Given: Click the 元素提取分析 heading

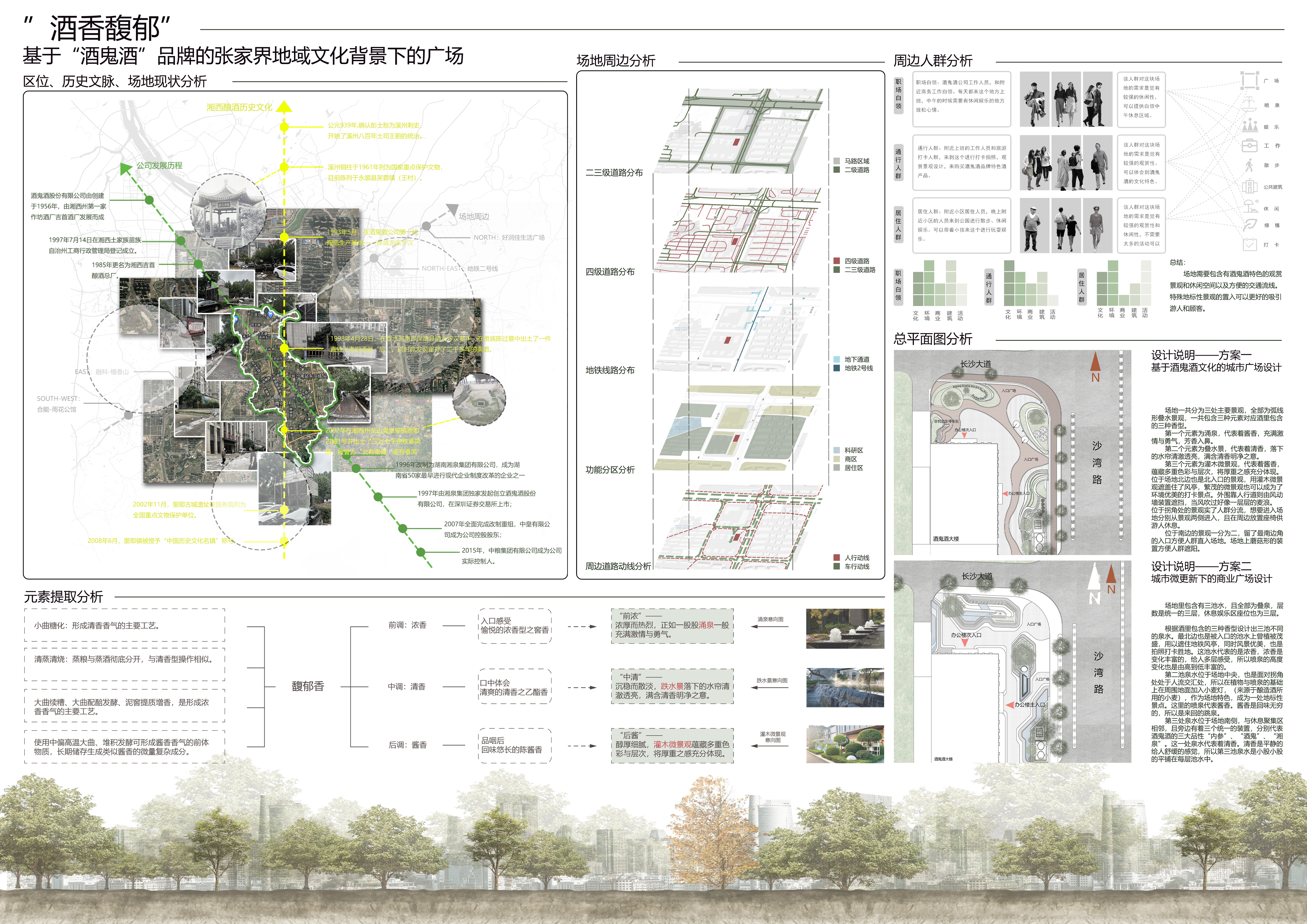Looking at the screenshot, I should coord(63,597).
